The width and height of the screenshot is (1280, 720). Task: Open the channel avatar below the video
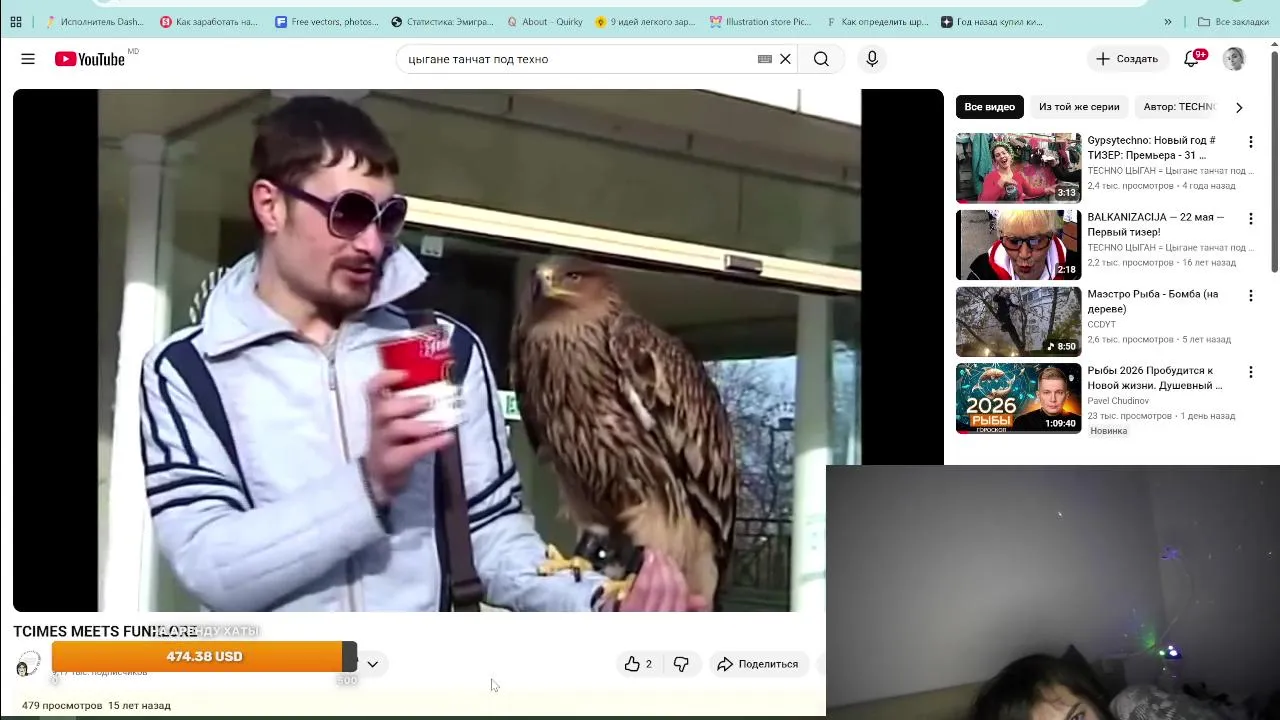(x=28, y=664)
